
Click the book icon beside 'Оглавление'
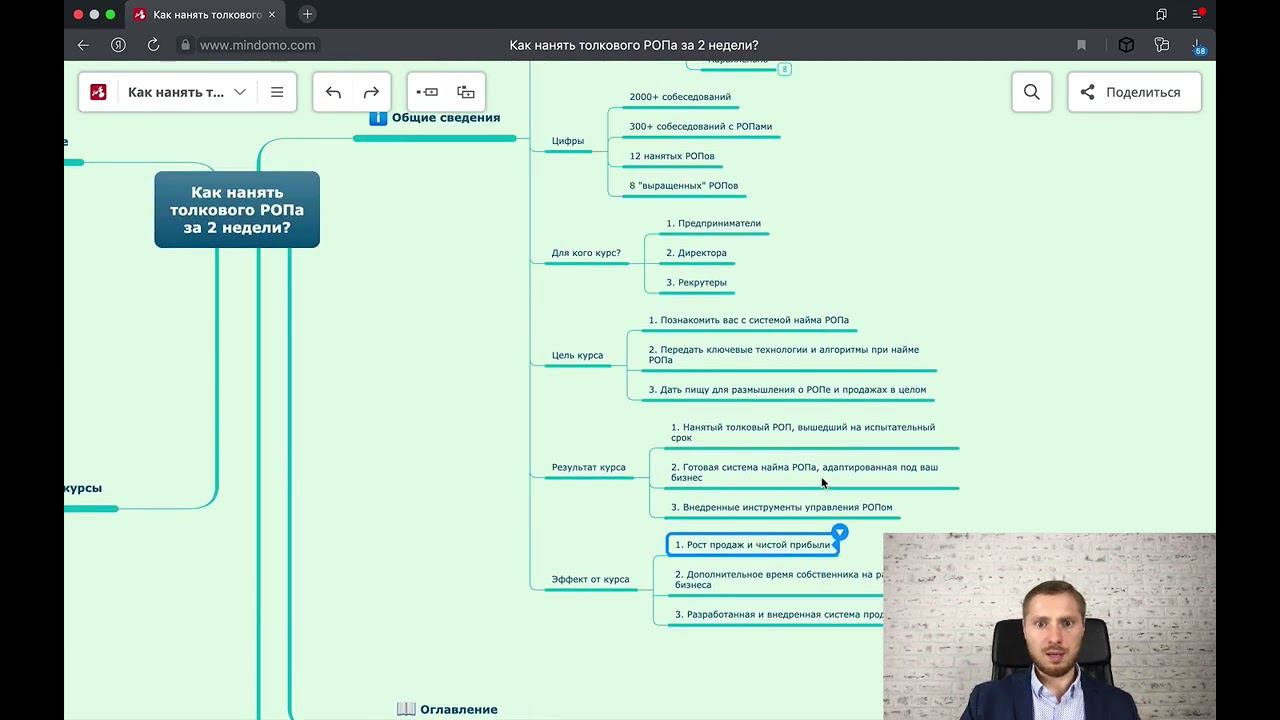point(406,709)
